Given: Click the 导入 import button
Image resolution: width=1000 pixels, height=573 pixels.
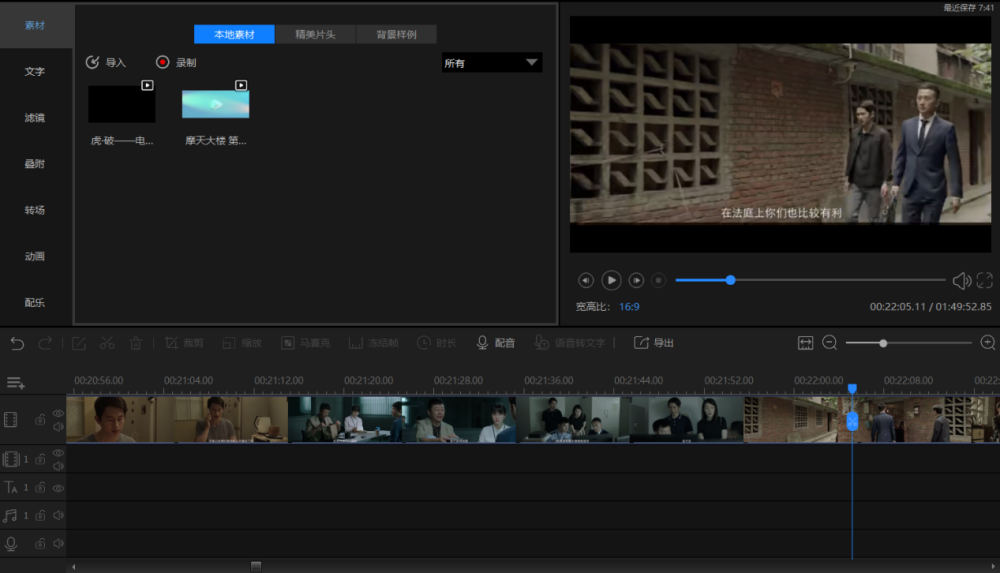Looking at the screenshot, I should click(106, 63).
